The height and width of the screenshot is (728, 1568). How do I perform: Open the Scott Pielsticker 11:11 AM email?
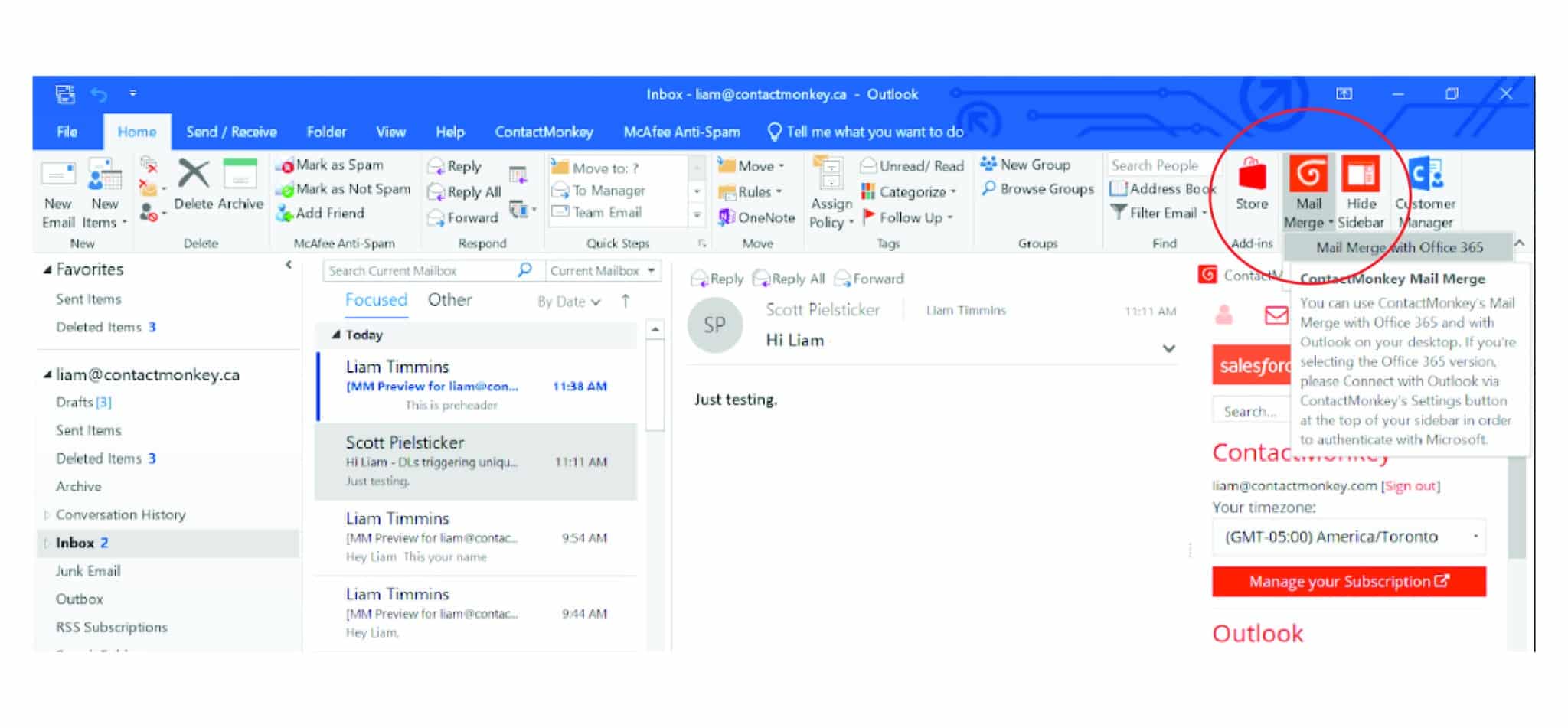(476, 462)
